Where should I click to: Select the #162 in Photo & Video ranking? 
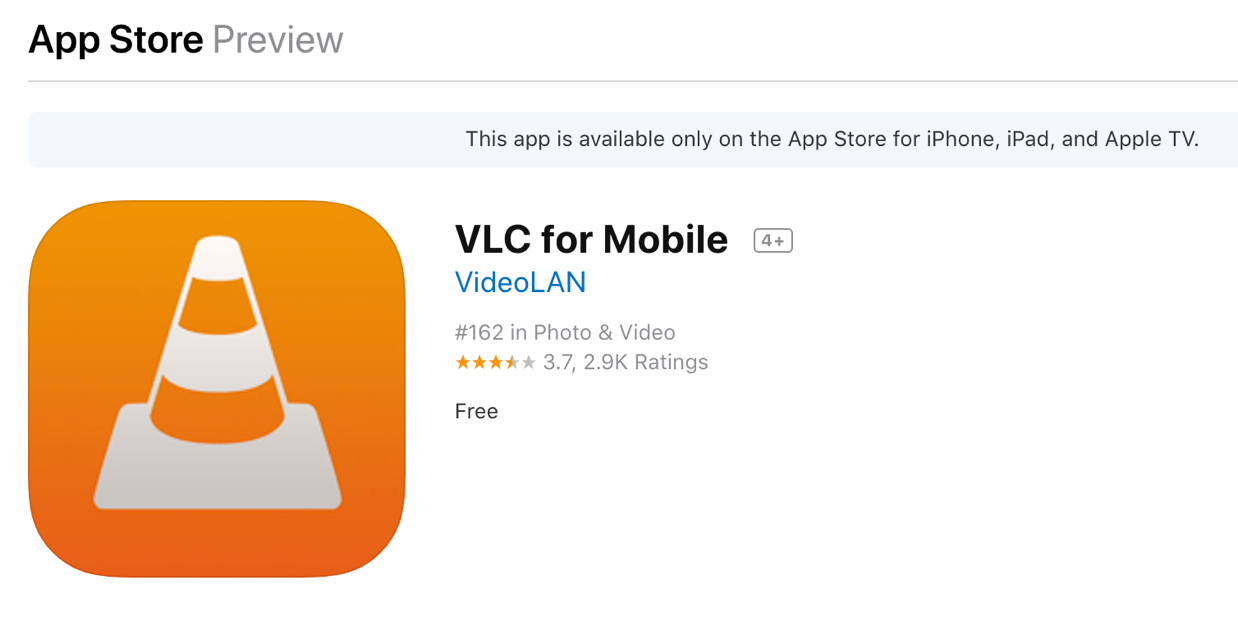(565, 333)
